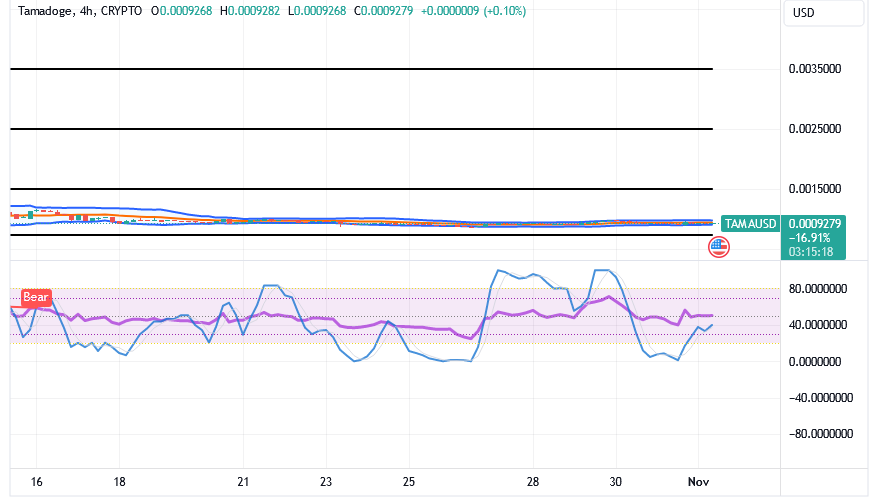Viewport: 878px width, 500px height.
Task: Click the 0.0015000 price axis label
Action: (815, 189)
